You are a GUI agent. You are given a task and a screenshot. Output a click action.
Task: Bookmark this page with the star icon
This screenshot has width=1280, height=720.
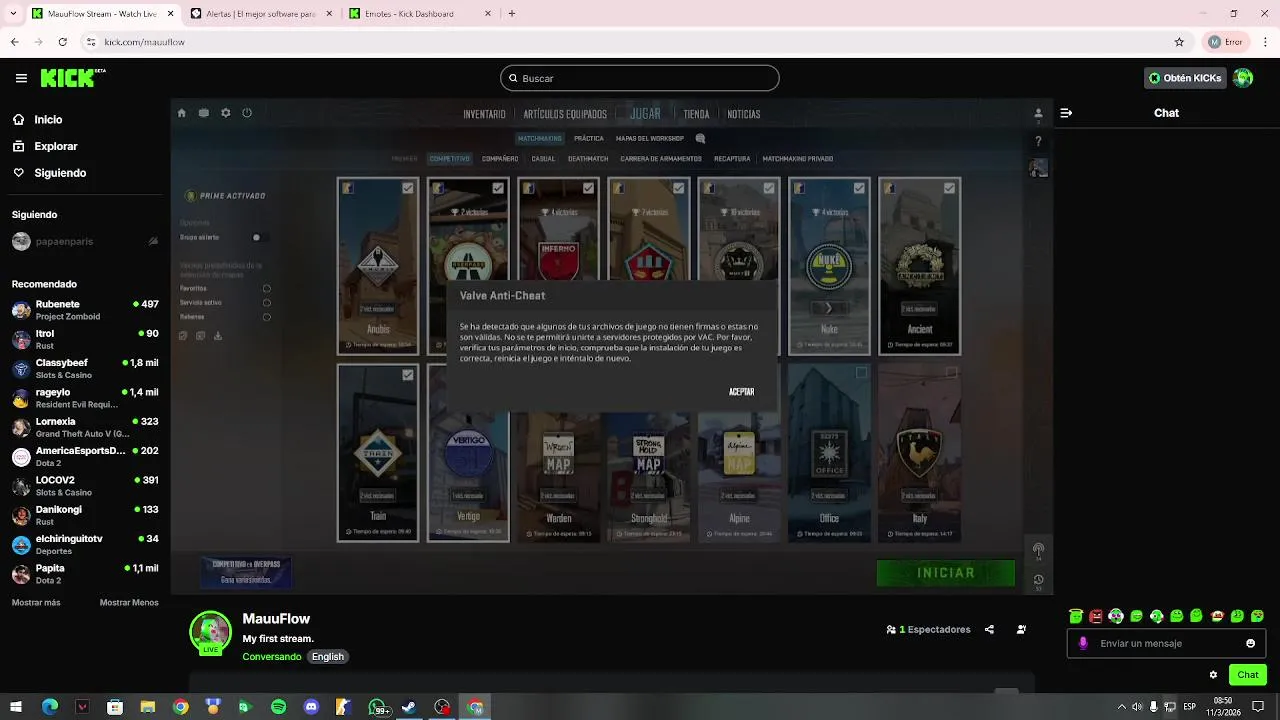1179,42
